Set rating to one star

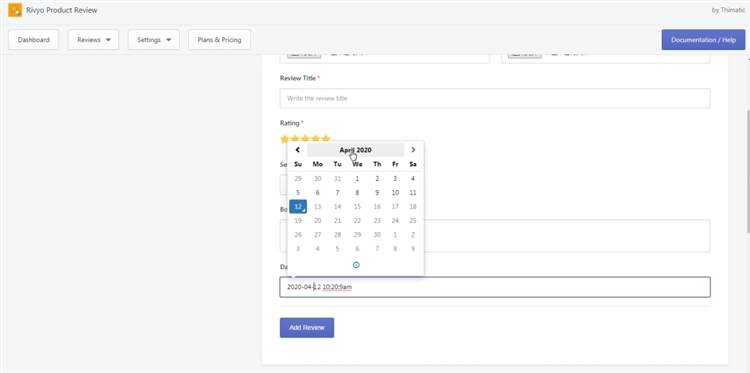[x=285, y=139]
